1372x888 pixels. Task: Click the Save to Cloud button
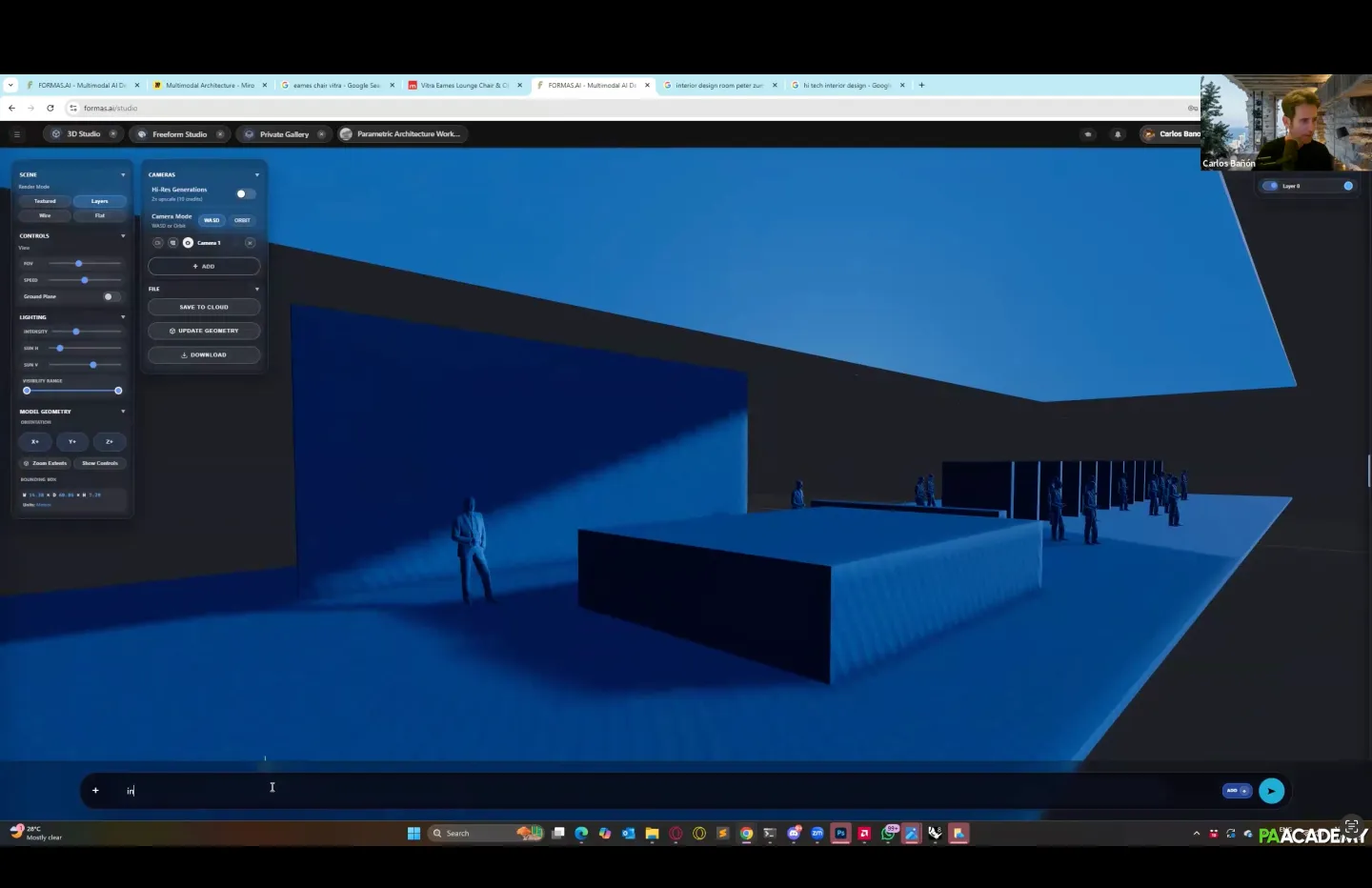tap(204, 307)
